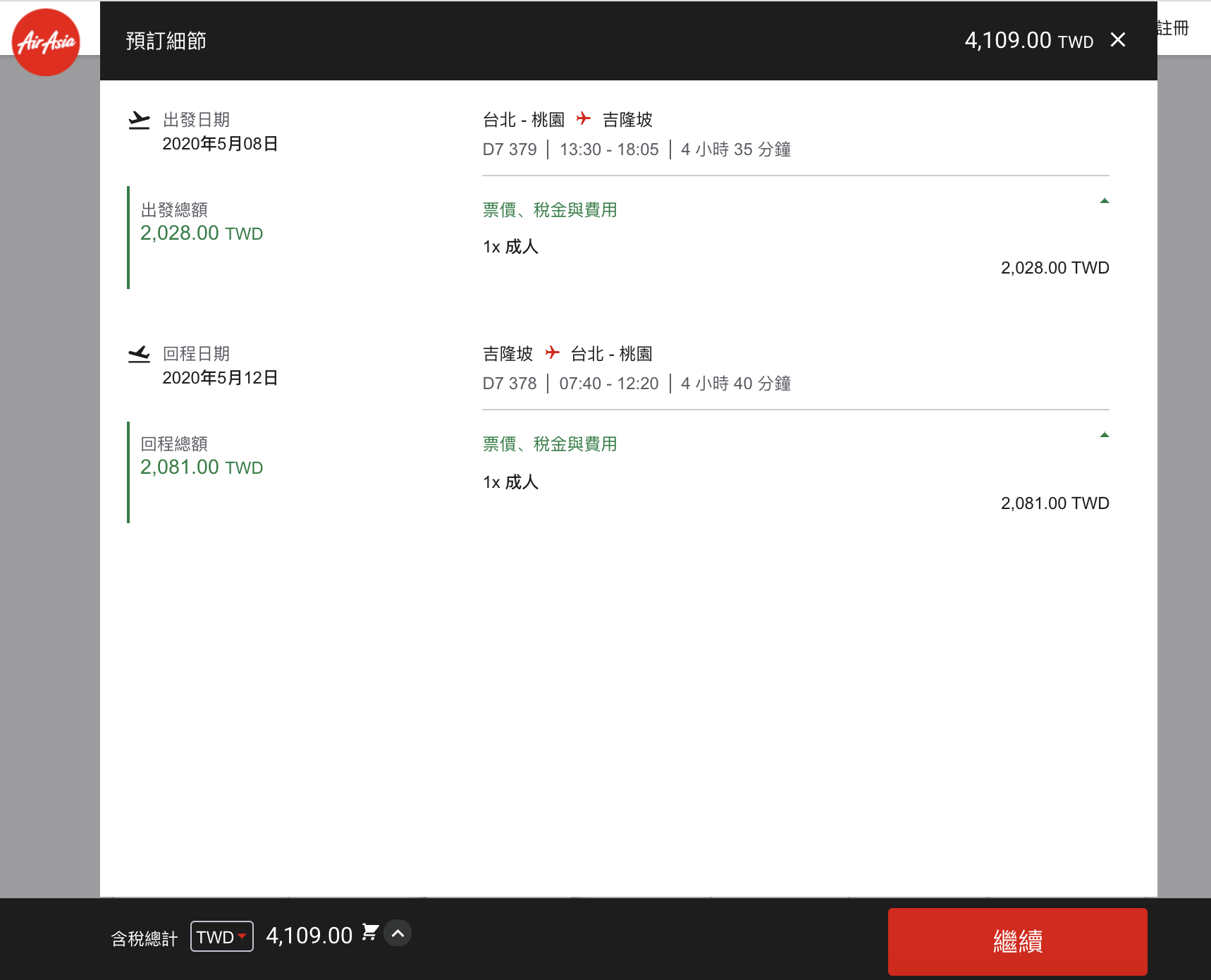Click the AirAsia logo

click(x=47, y=42)
